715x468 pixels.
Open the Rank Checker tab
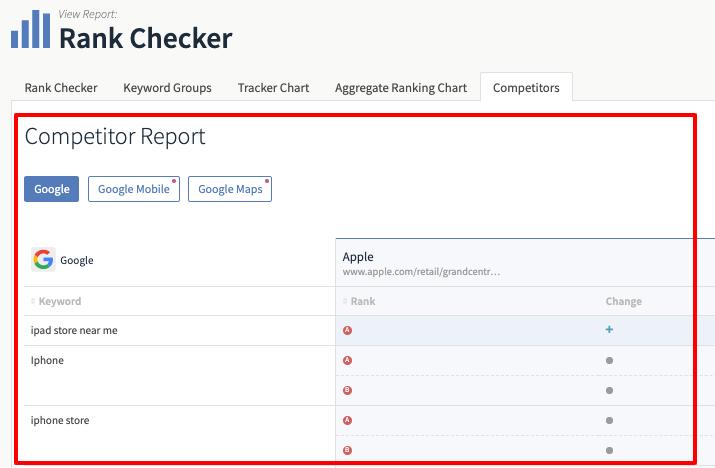(61, 88)
